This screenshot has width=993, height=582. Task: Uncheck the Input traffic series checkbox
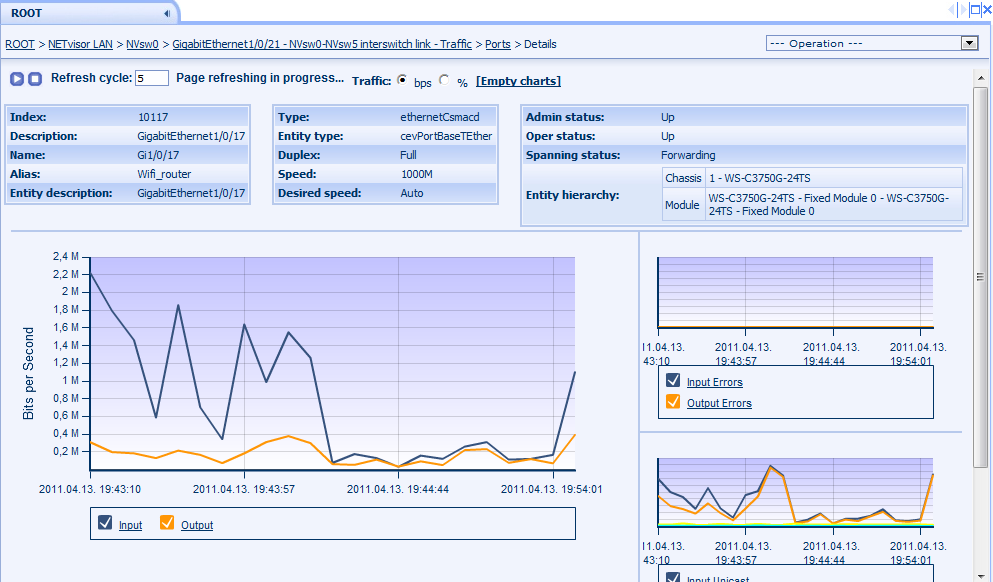tap(106, 523)
